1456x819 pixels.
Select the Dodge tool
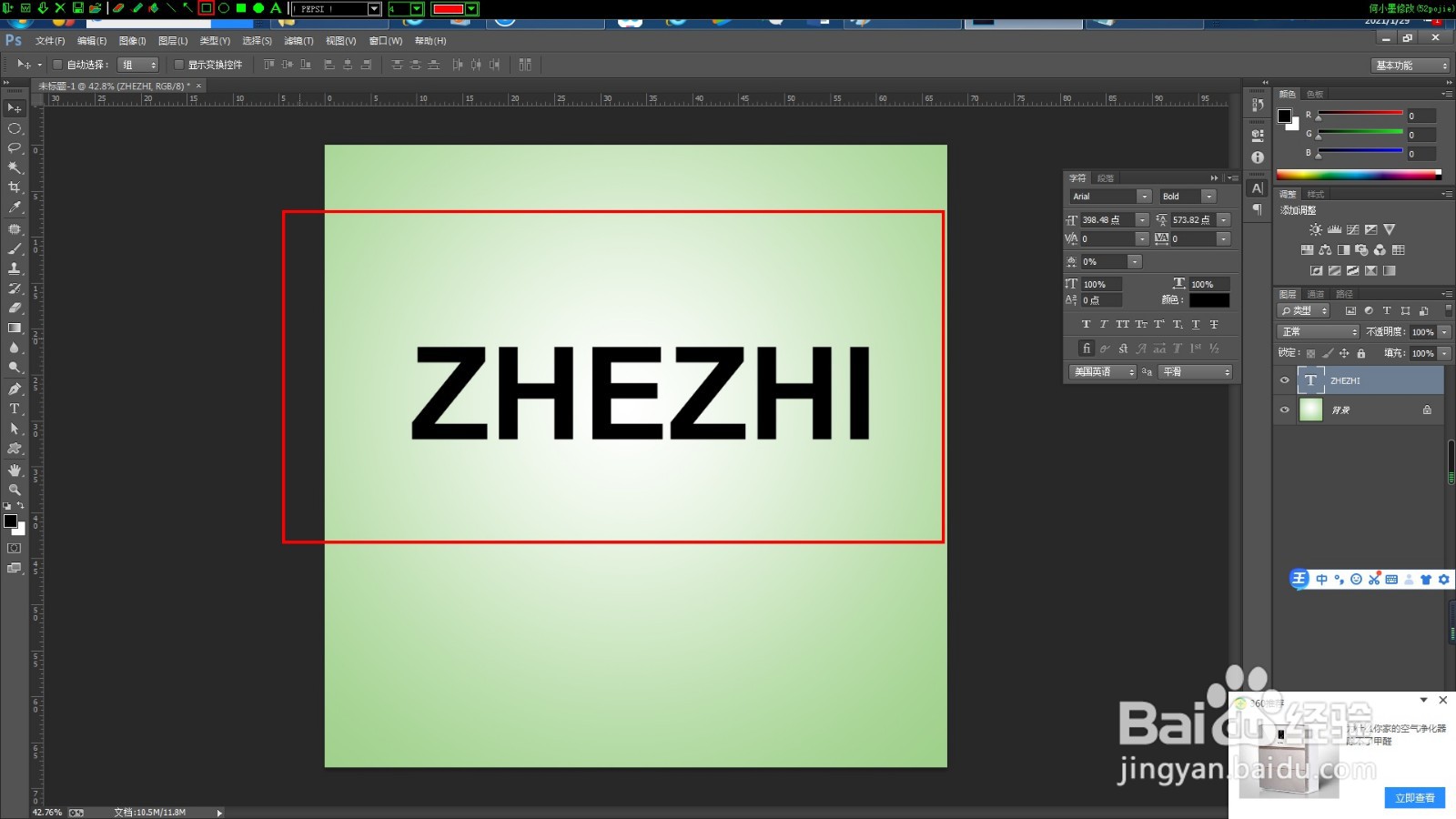pos(15,369)
